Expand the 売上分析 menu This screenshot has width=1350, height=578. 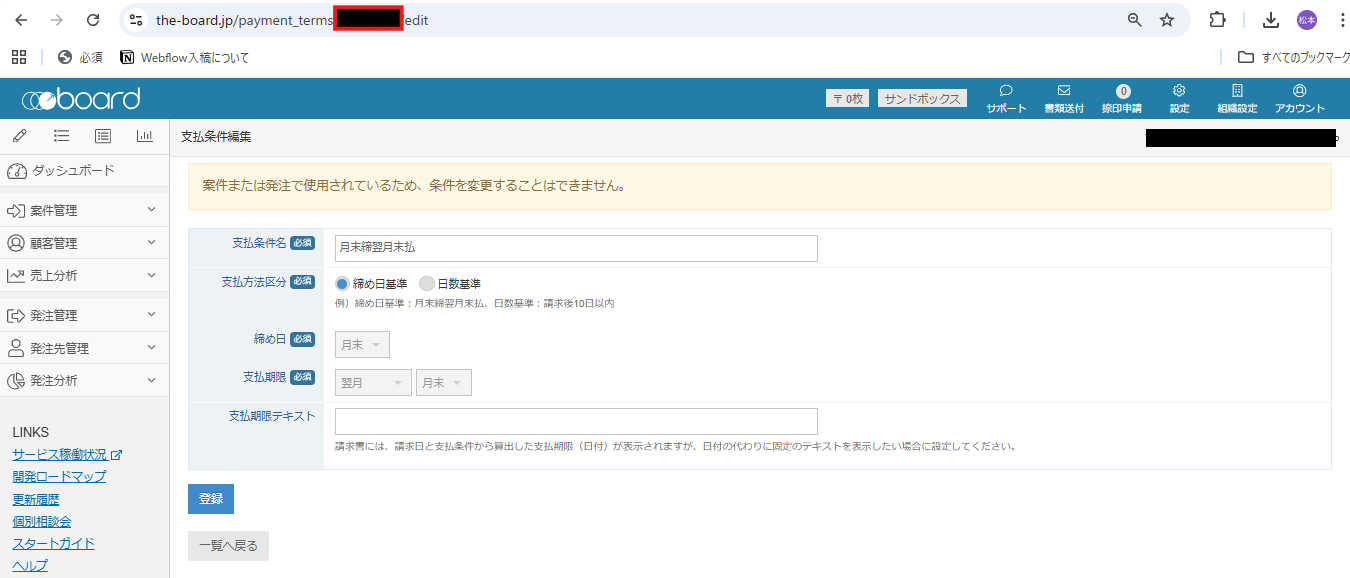tap(84, 275)
